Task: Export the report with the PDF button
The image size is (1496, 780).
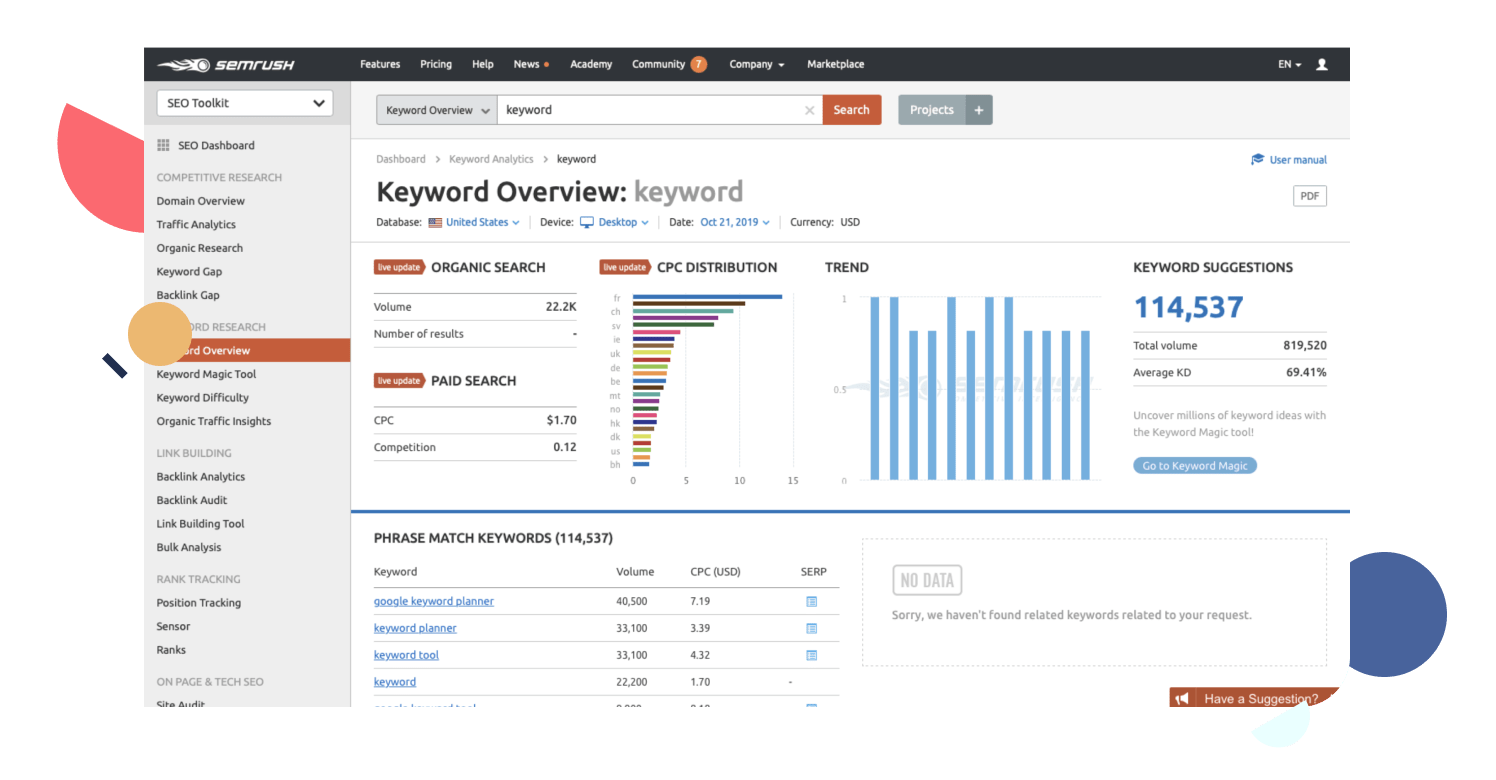Action: point(1309,196)
